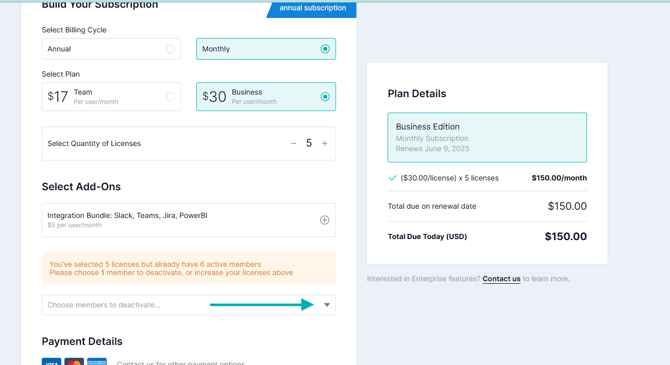Click the $5 per user/month add-on price
Screen dimensions: 670x365
[74, 225]
